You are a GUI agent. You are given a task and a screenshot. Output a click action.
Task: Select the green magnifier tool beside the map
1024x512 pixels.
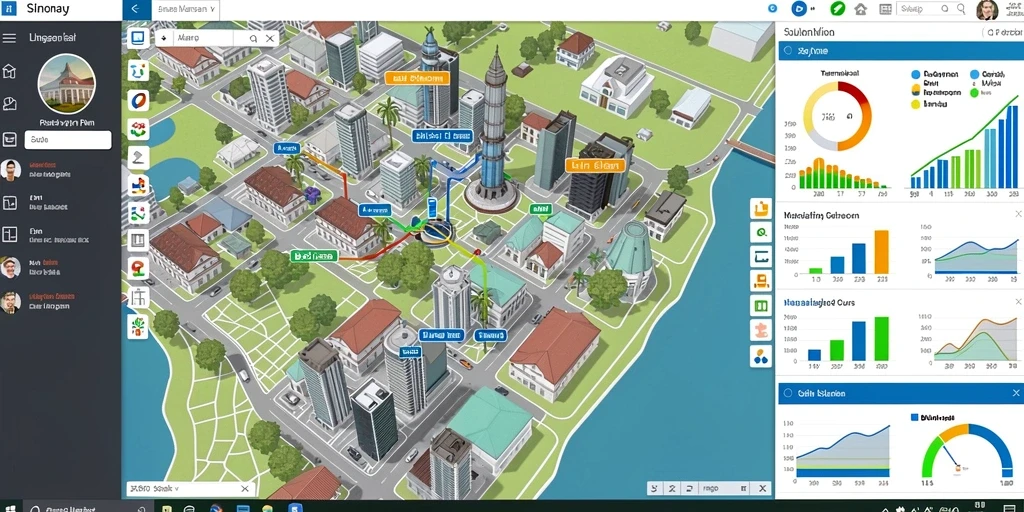(x=761, y=232)
